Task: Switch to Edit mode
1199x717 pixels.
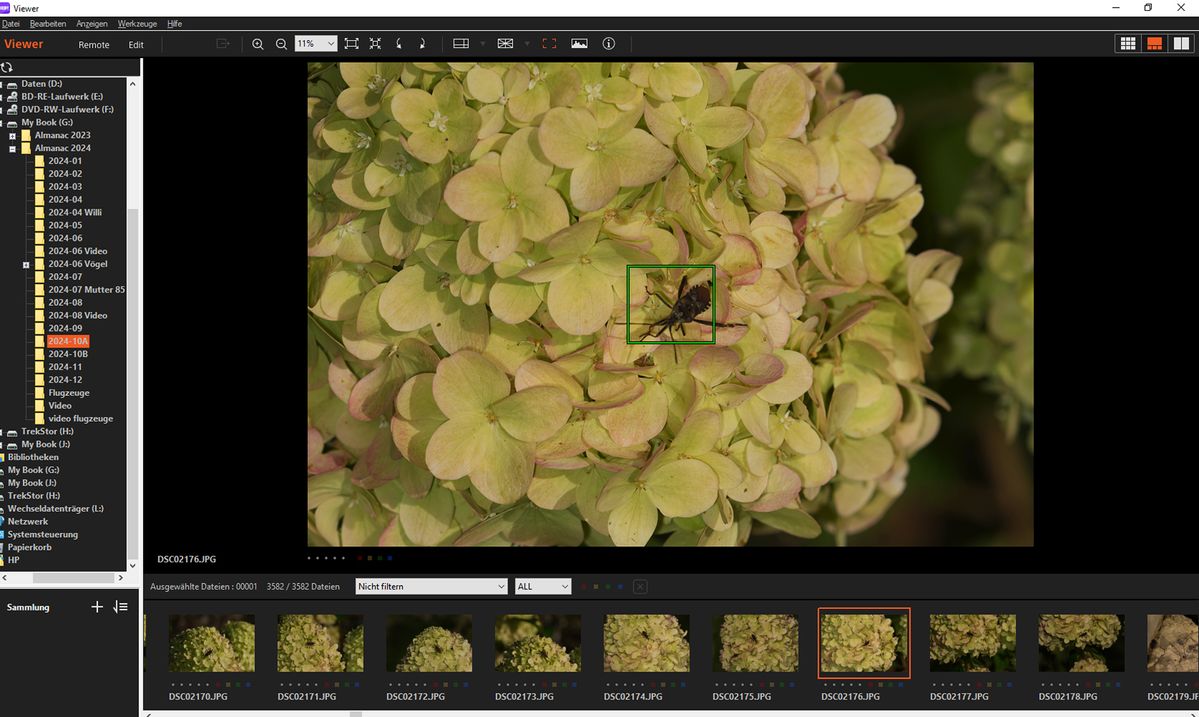Action: click(x=136, y=45)
